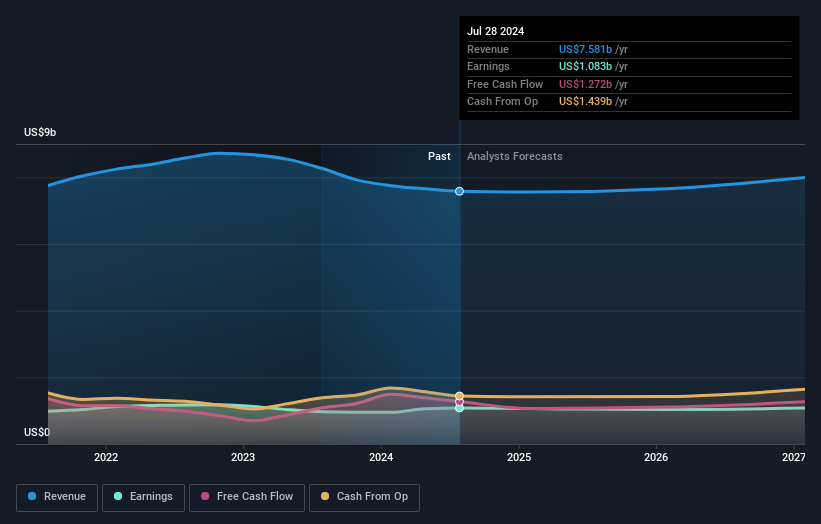Screen dimensions: 821x524
Task: Click the US$1.083b earnings value
Action: click(585, 66)
